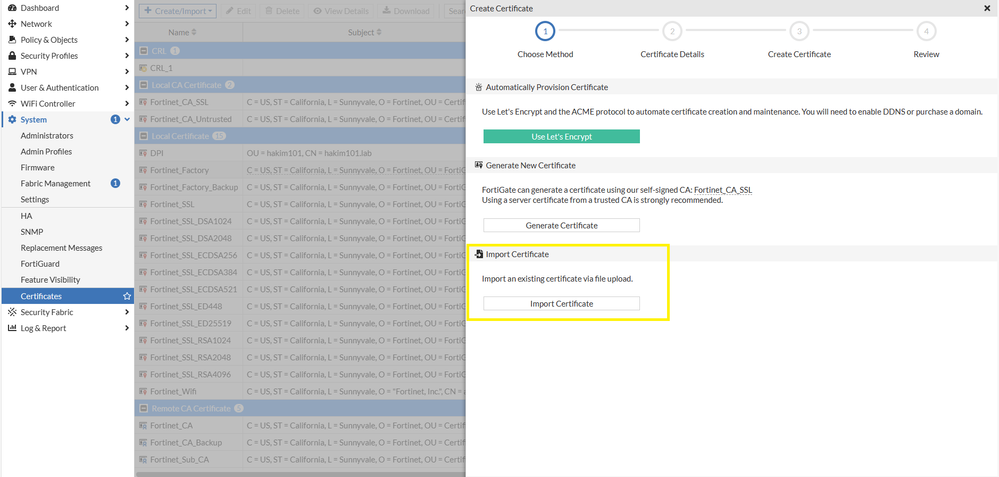
Task: Open the Create/Import dropdown
Action: [x=178, y=11]
